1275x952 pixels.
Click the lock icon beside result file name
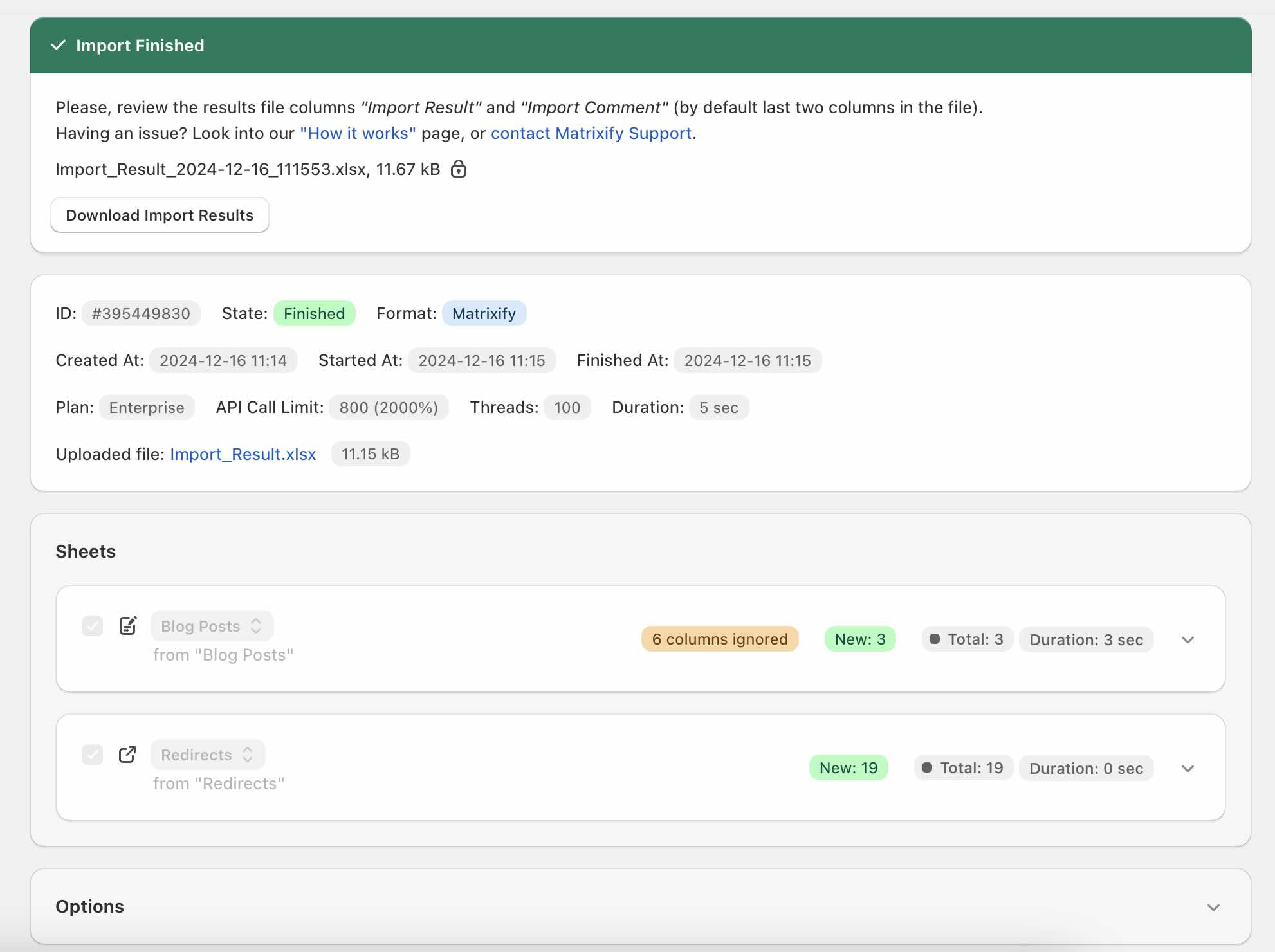click(458, 169)
